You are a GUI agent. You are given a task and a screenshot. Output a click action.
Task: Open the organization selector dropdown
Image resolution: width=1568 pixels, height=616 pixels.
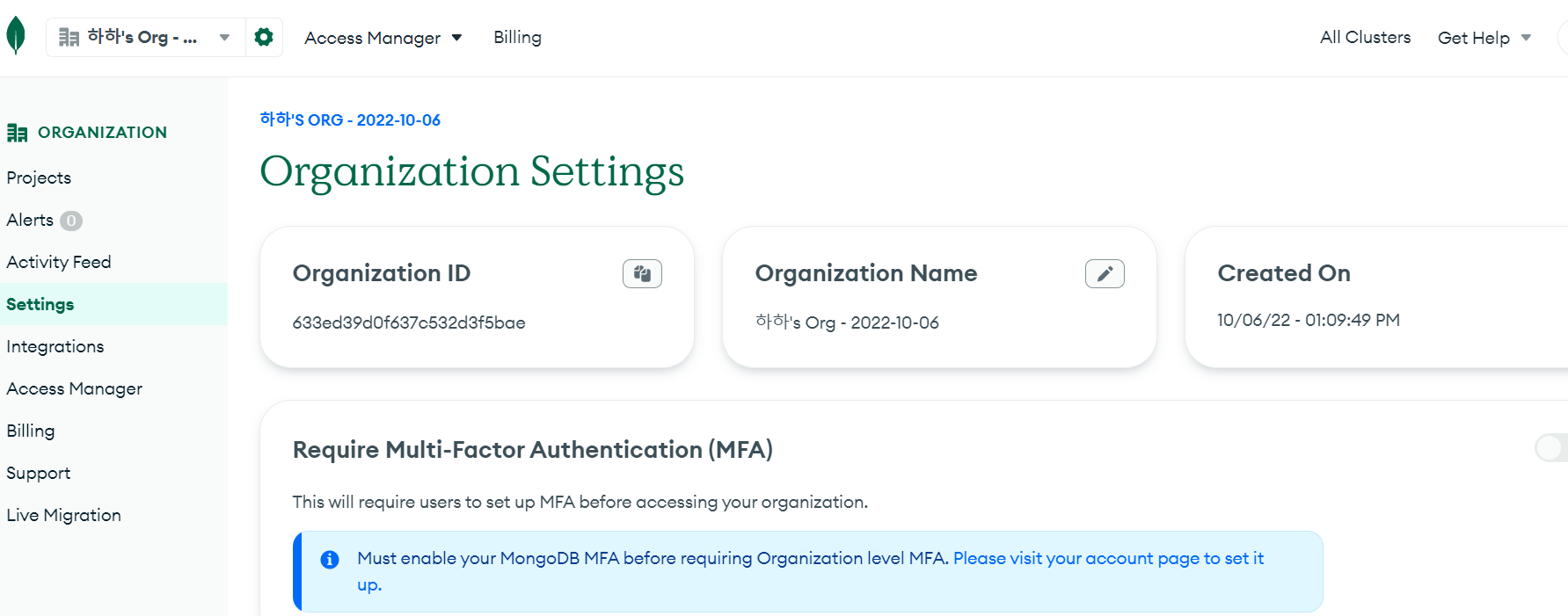(x=145, y=37)
